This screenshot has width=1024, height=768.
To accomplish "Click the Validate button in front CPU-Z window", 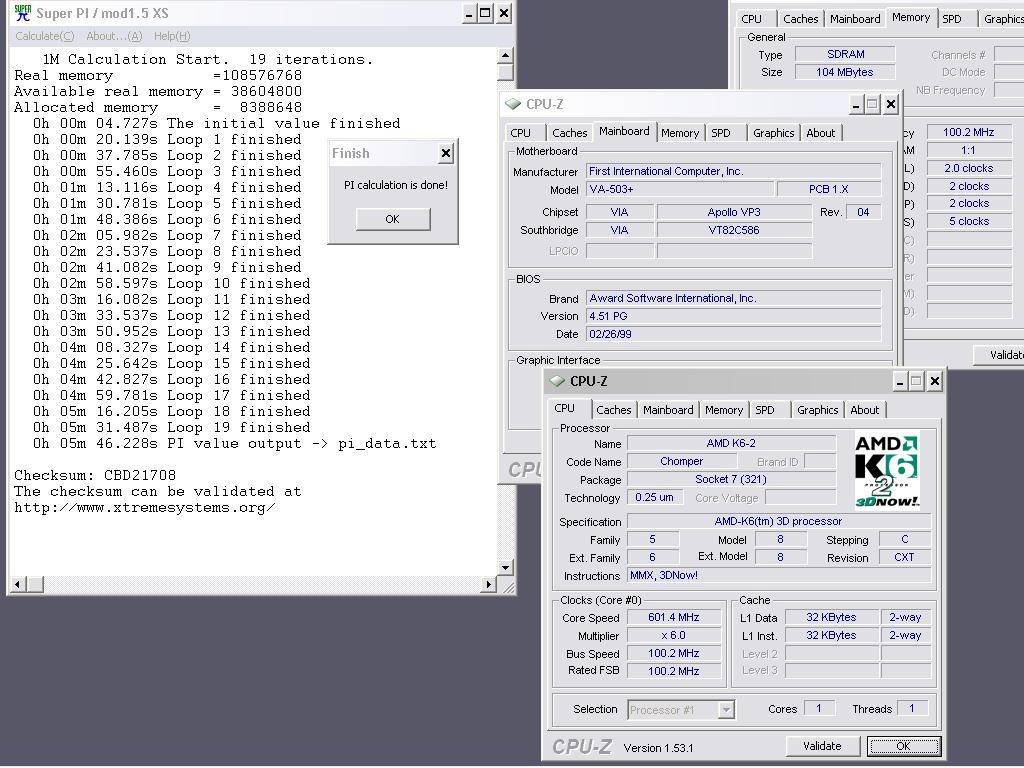I will (x=822, y=746).
